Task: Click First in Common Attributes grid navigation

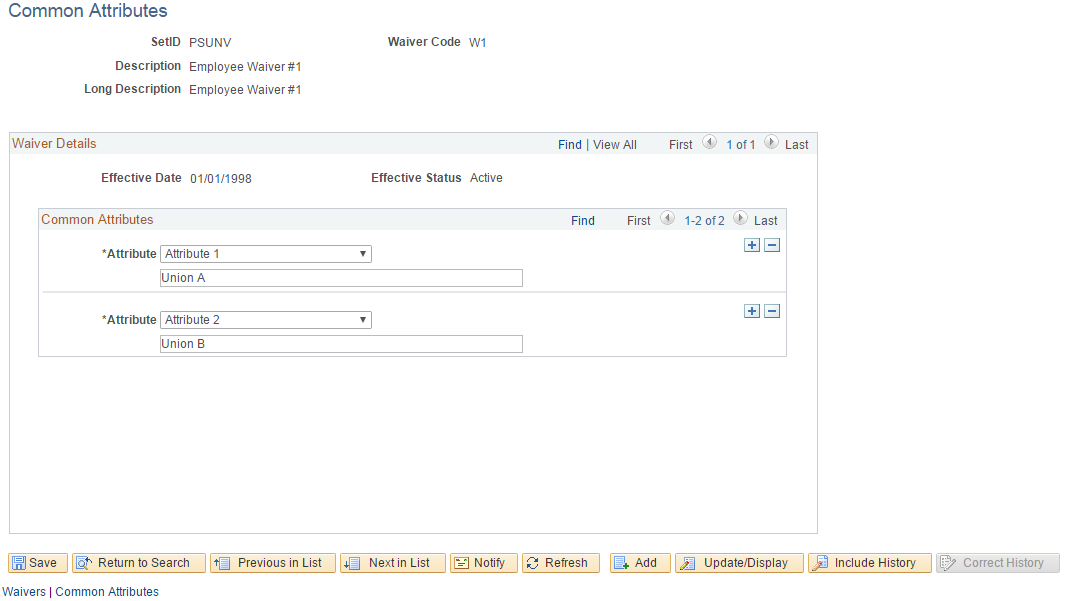Action: tap(638, 221)
